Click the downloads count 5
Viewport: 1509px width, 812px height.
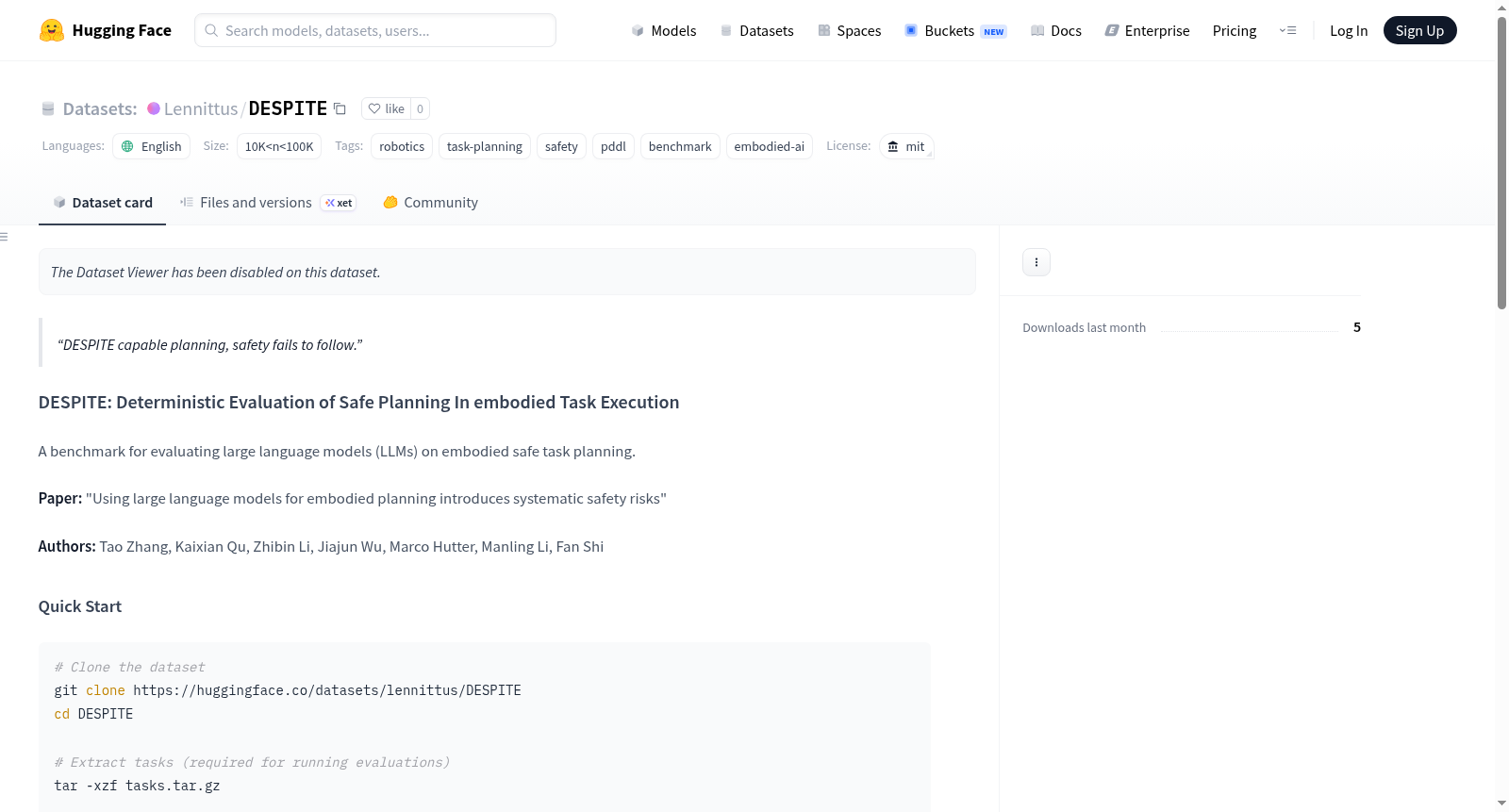pyautogui.click(x=1357, y=327)
